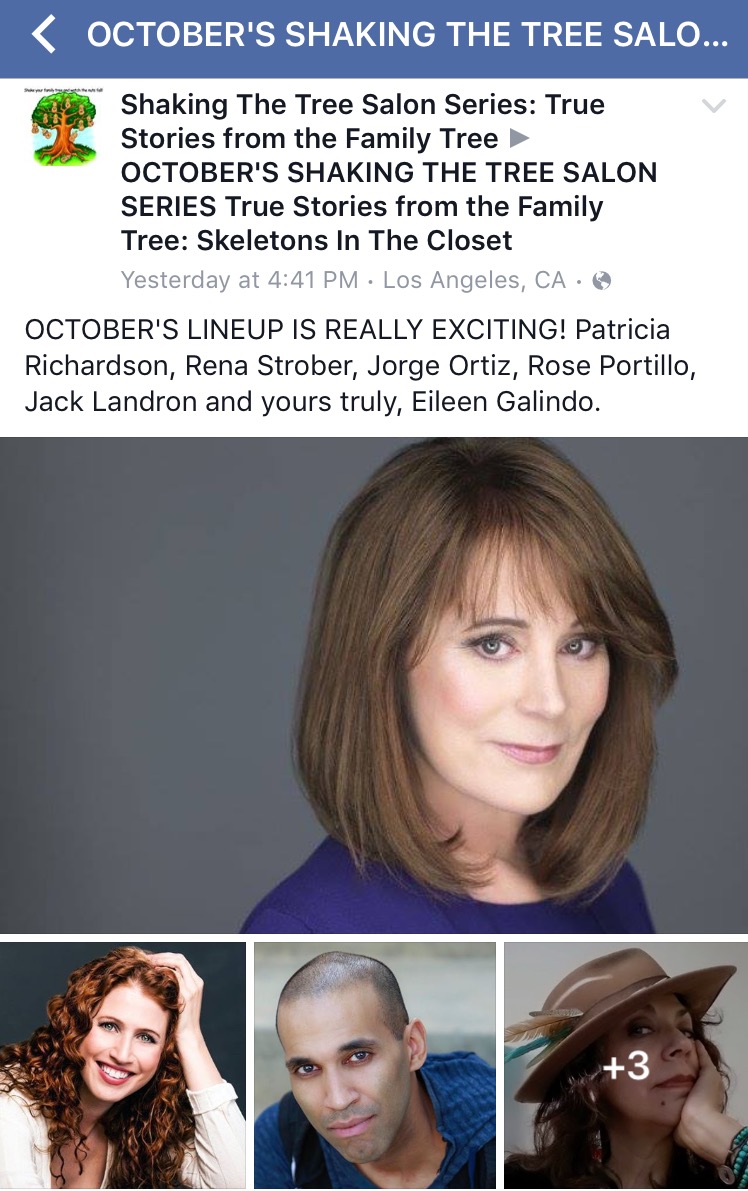Select the Los Angeles, CA location
Screen dimensions: 748x1191
(474, 280)
